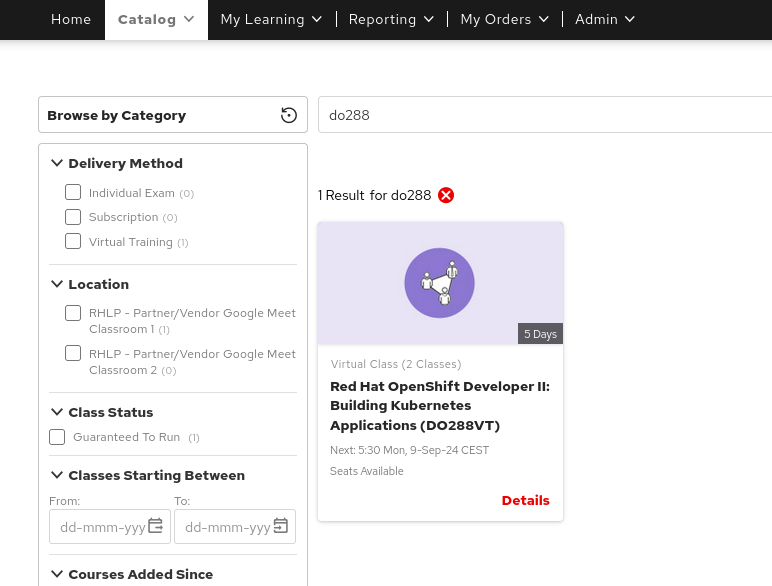Open the My Learning dropdown menu

click(x=271, y=19)
